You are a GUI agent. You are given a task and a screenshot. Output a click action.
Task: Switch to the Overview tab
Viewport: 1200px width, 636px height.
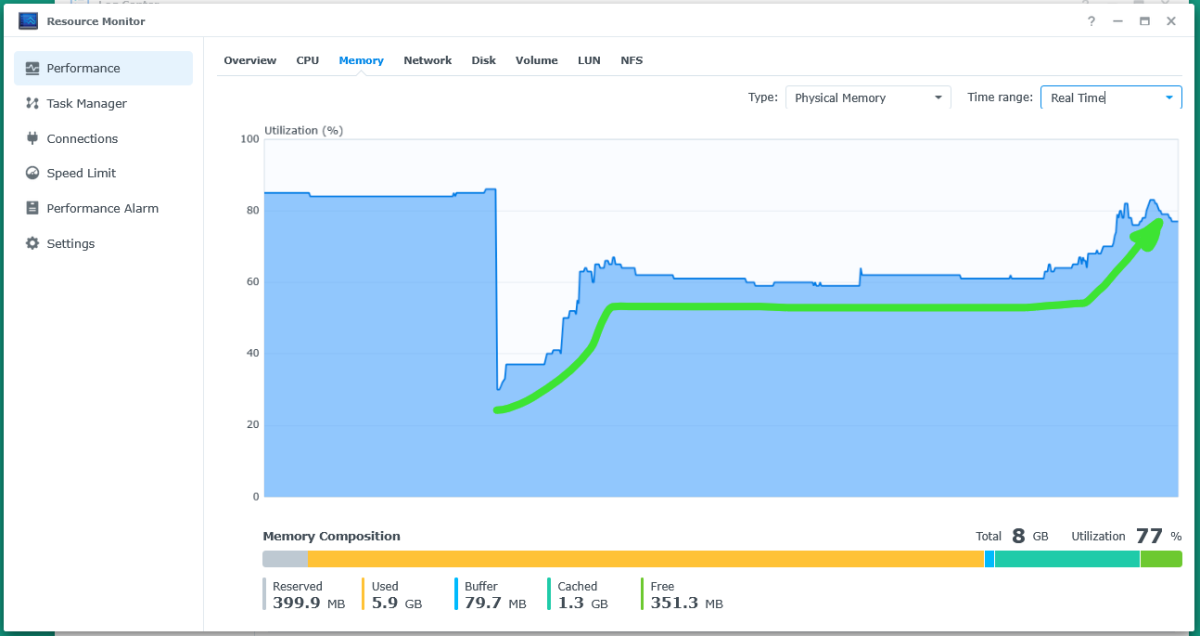(x=250, y=61)
